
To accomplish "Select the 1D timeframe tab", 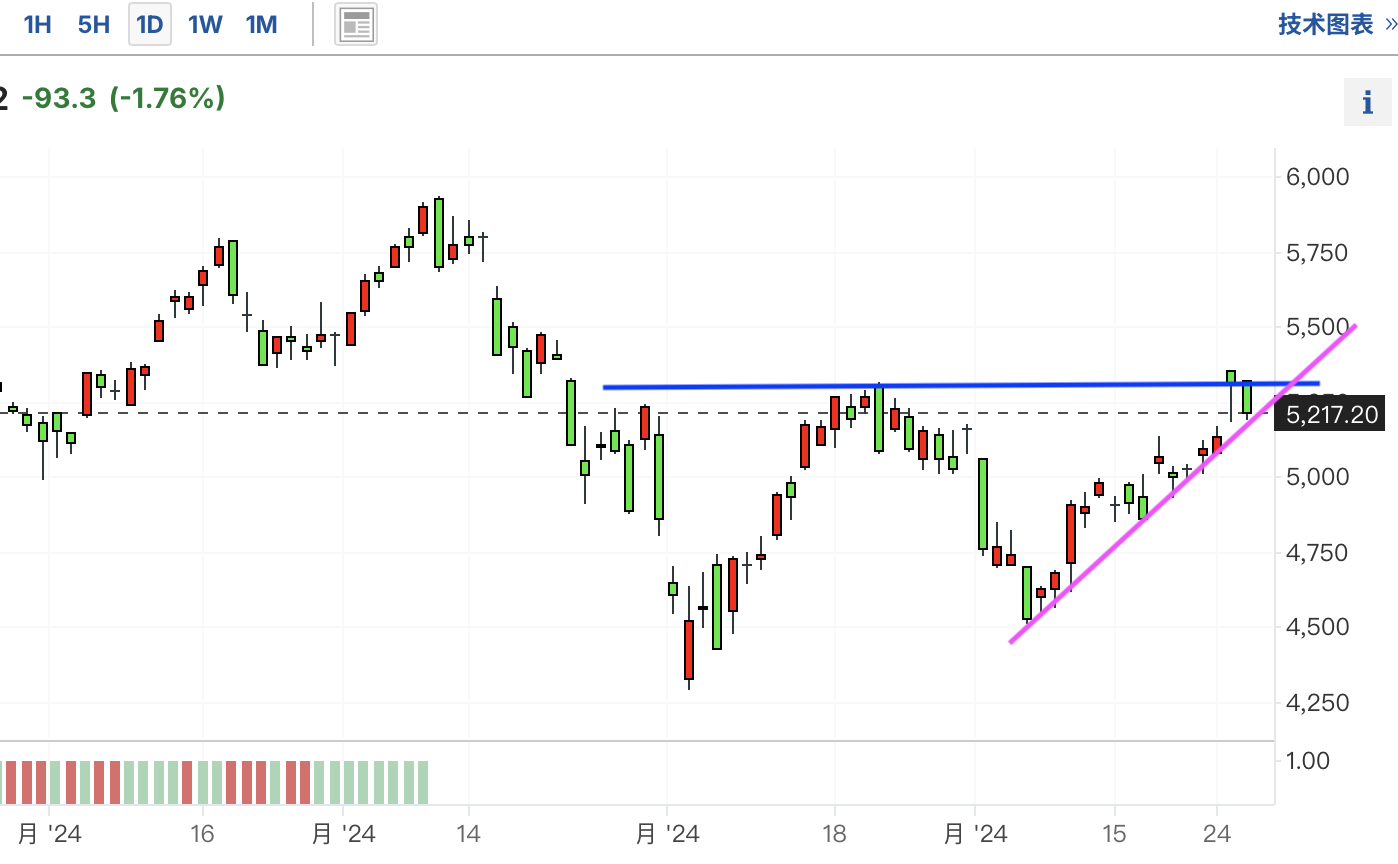I will (150, 25).
